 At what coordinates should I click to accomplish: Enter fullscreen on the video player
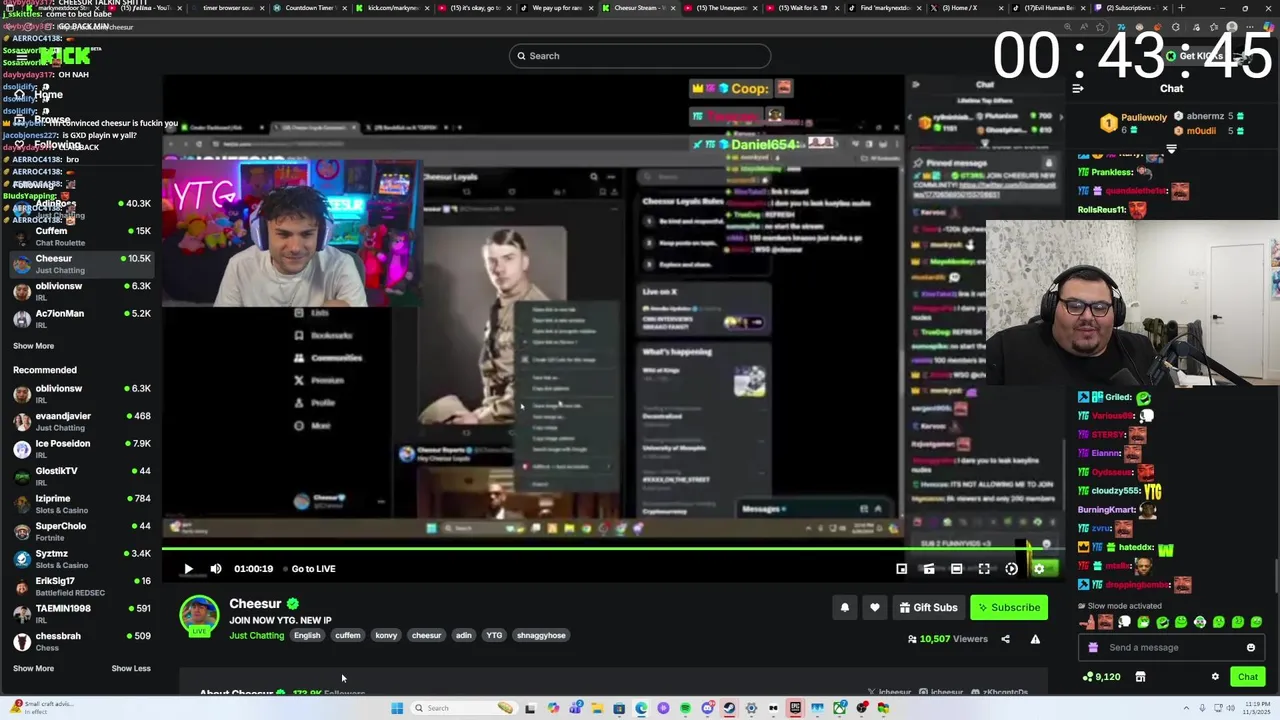[x=984, y=569]
